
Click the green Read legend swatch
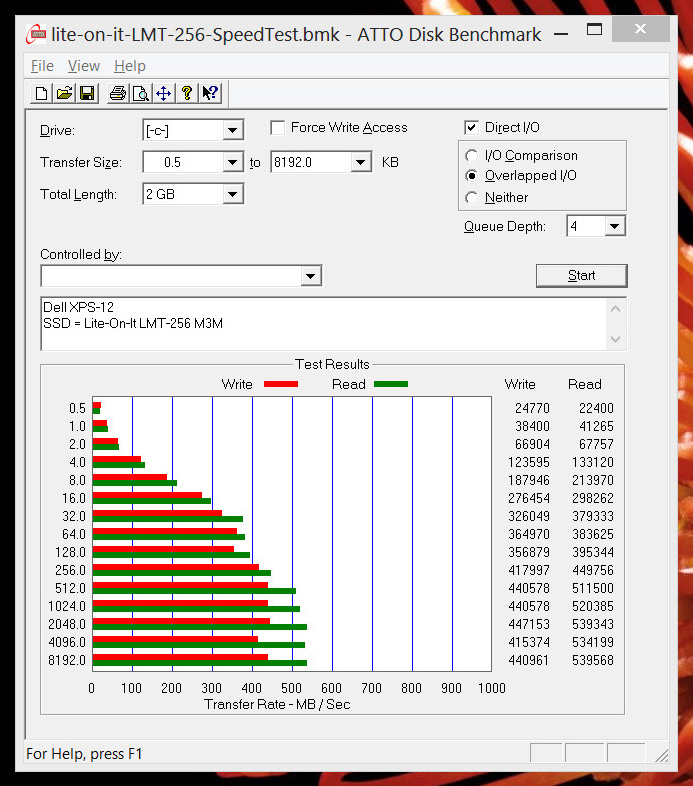(391, 384)
